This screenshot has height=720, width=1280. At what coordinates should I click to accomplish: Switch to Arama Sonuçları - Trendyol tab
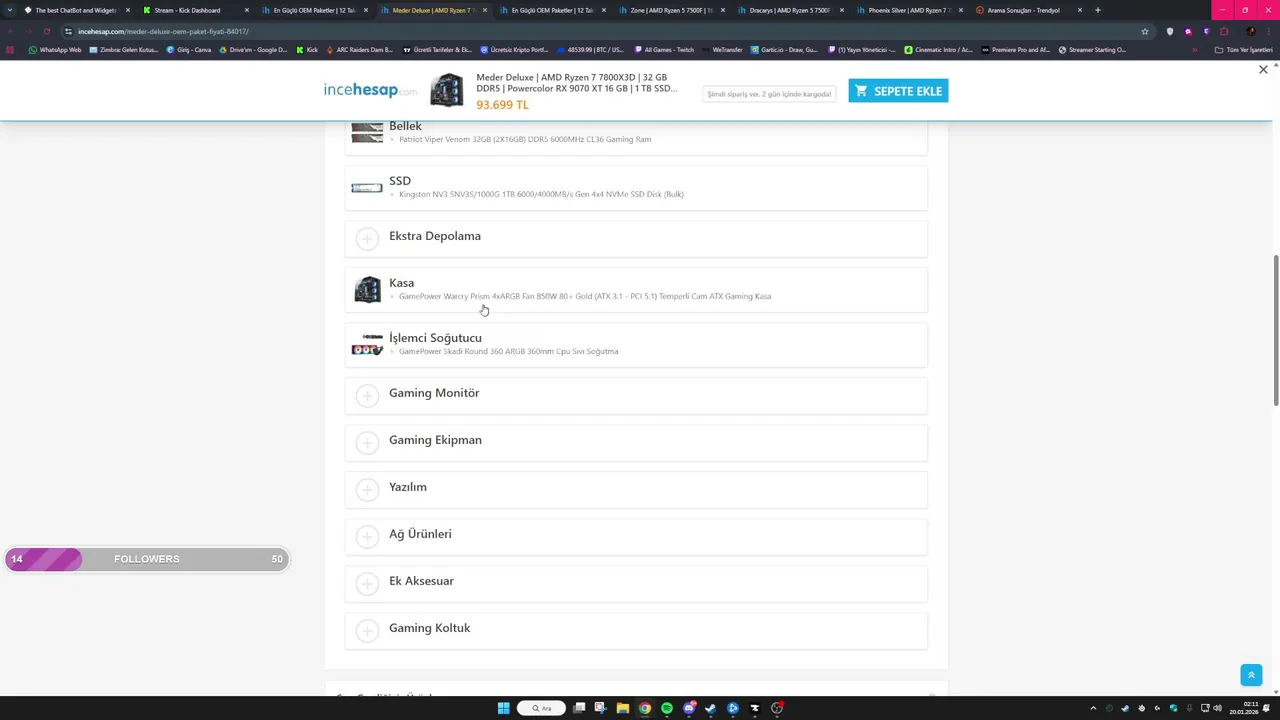1027,10
